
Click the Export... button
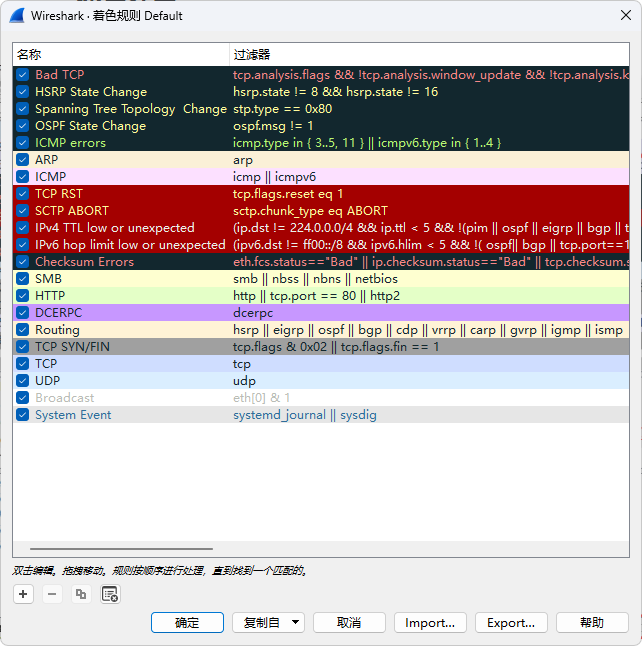511,622
